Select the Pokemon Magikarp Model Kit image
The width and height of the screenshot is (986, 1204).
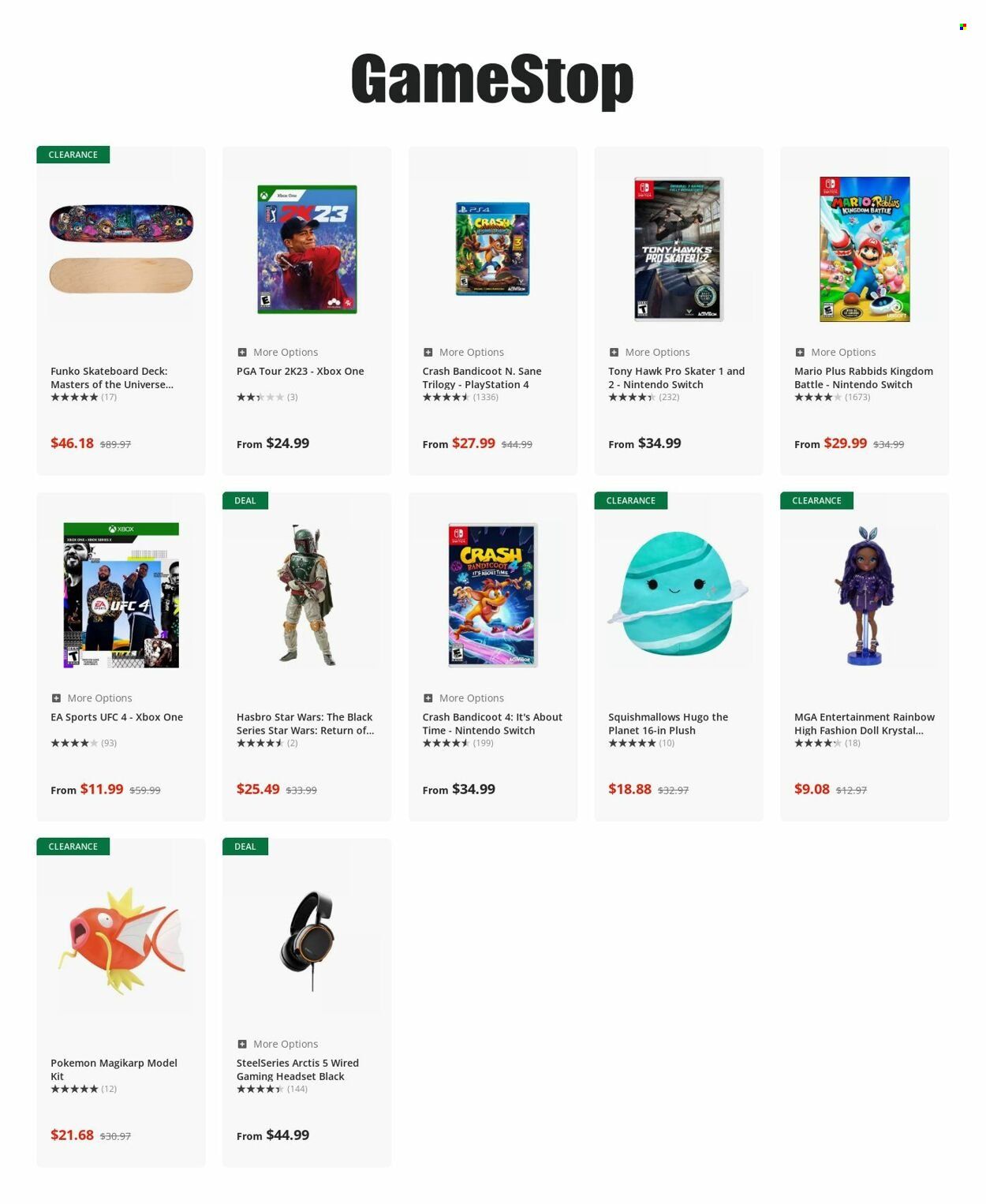pos(121,940)
